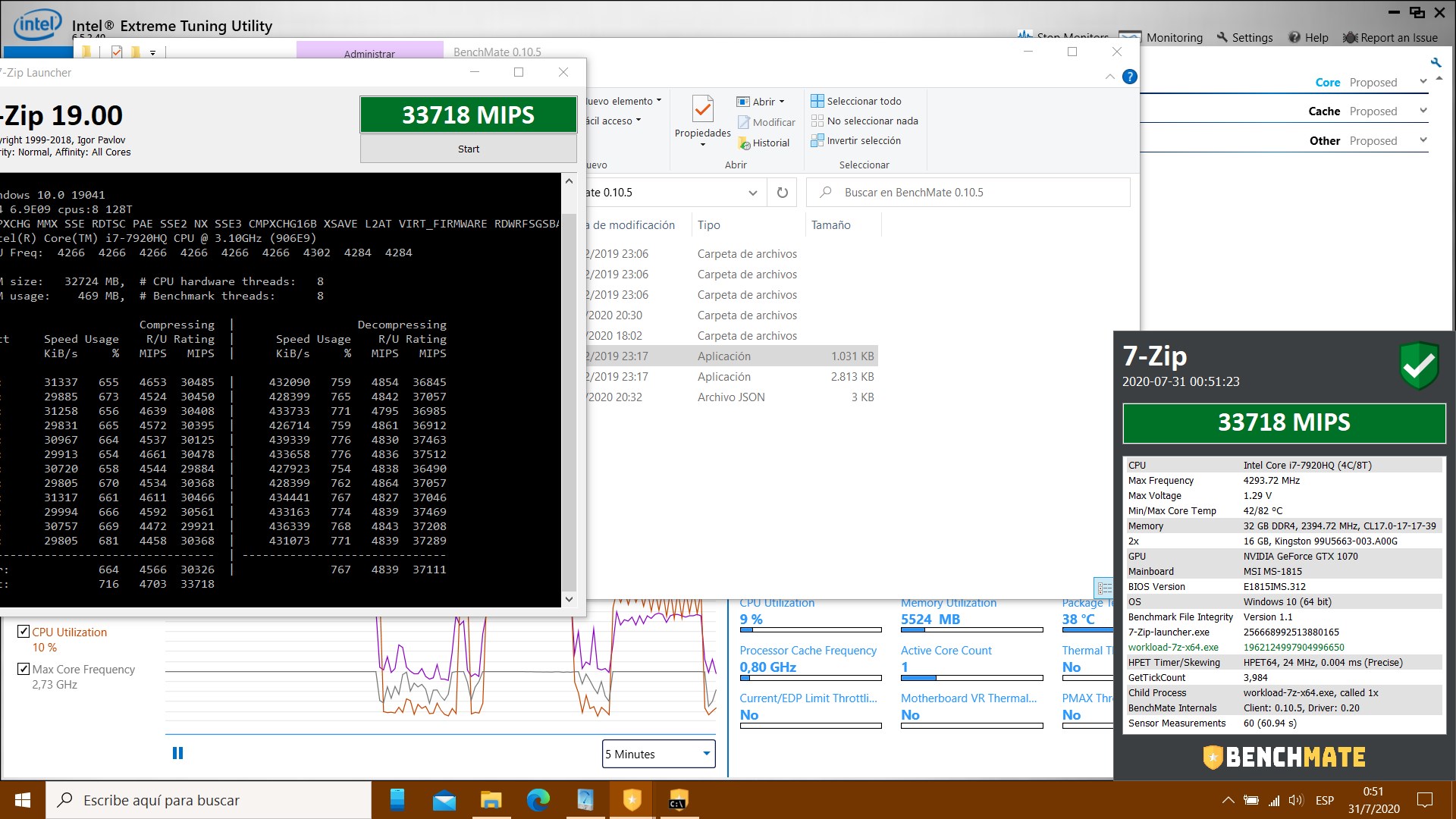Open the quick access toolbar customize dropdown

click(152, 53)
